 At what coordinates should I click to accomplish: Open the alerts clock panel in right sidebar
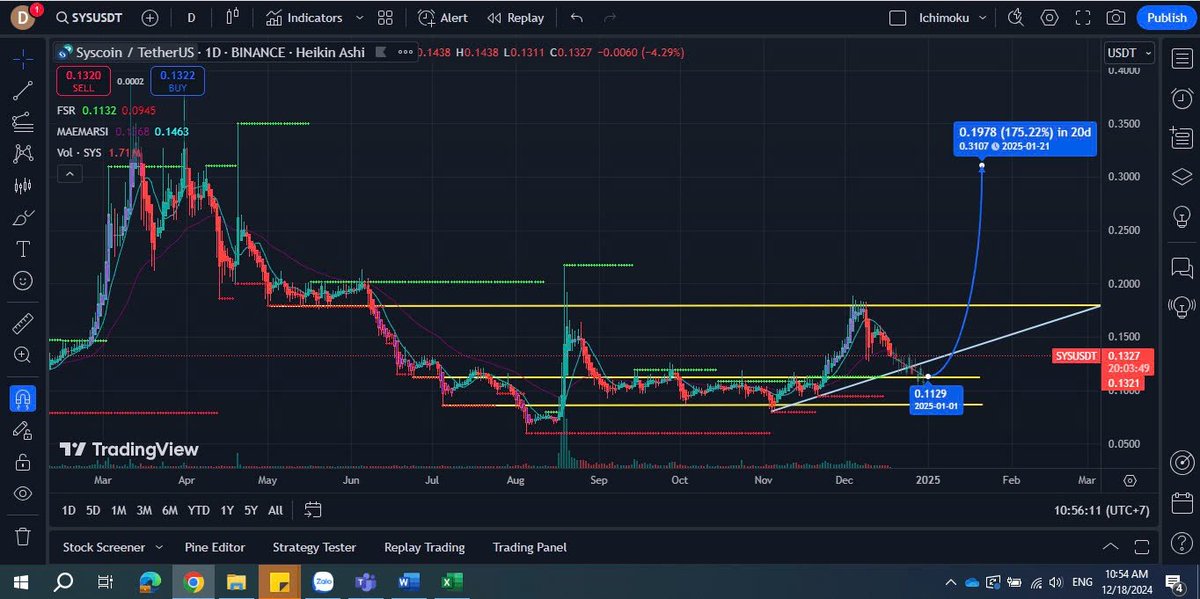tap(1181, 97)
